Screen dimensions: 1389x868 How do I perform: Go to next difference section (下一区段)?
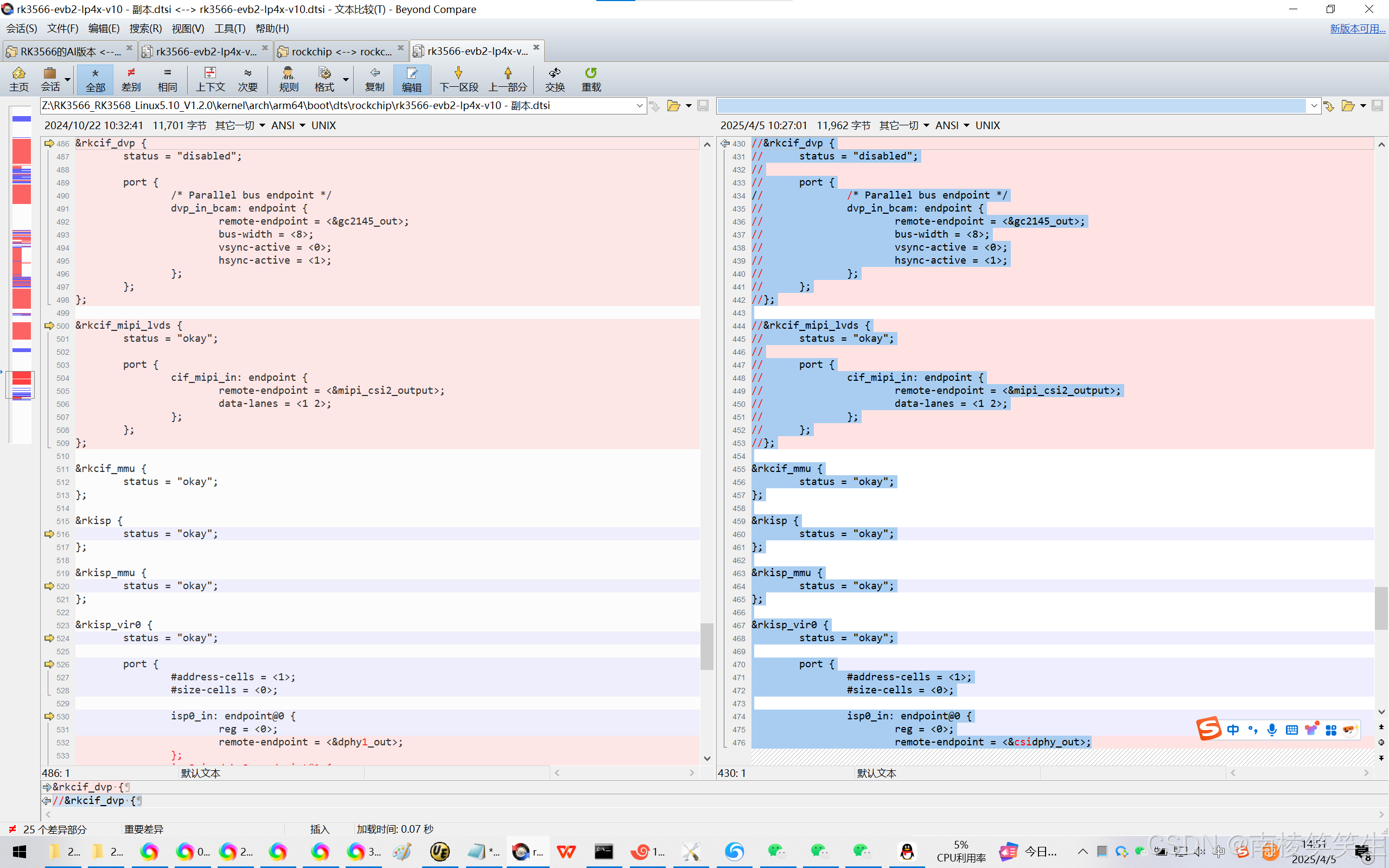tap(458, 79)
